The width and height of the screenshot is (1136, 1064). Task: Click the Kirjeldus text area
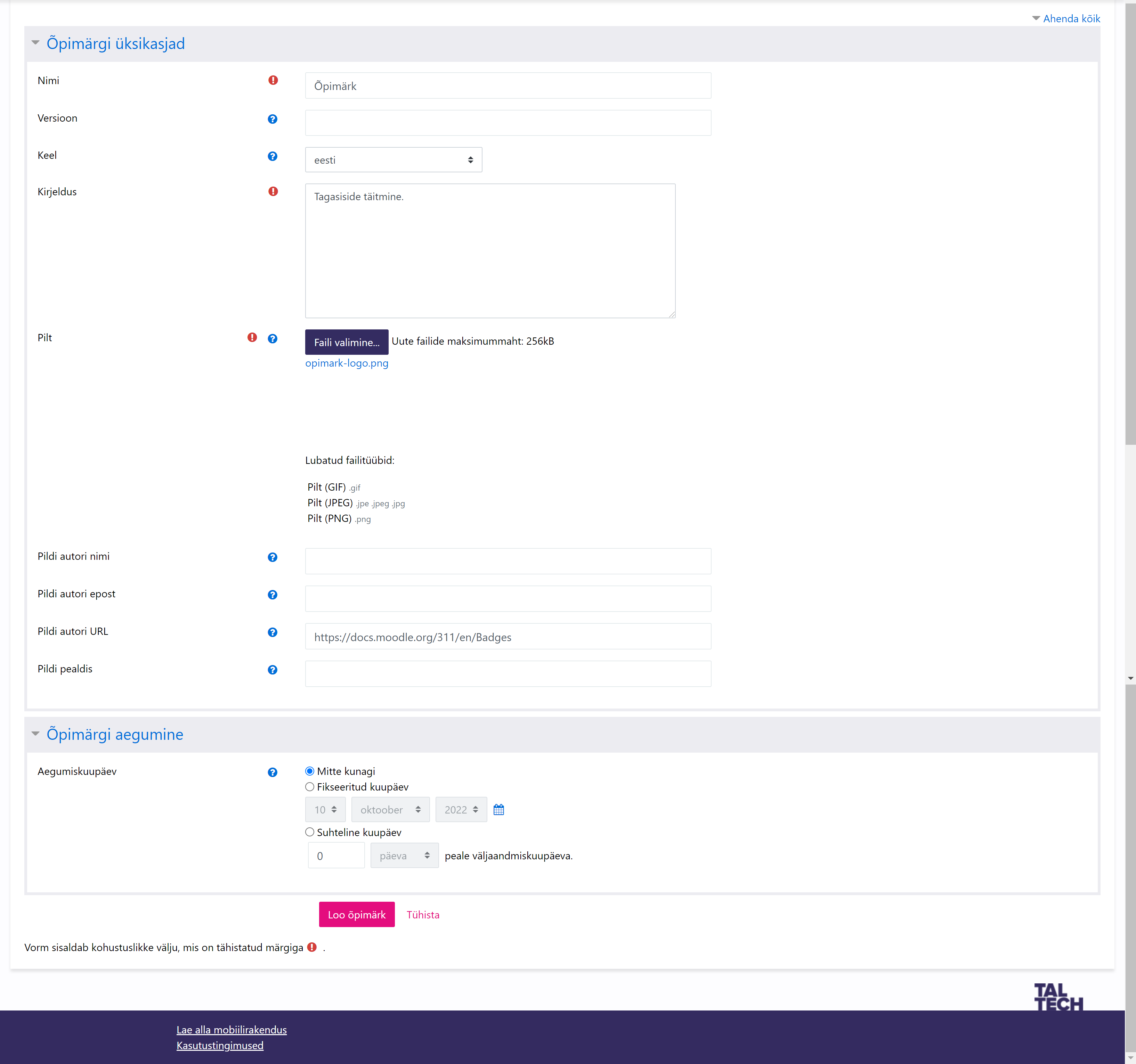(490, 251)
